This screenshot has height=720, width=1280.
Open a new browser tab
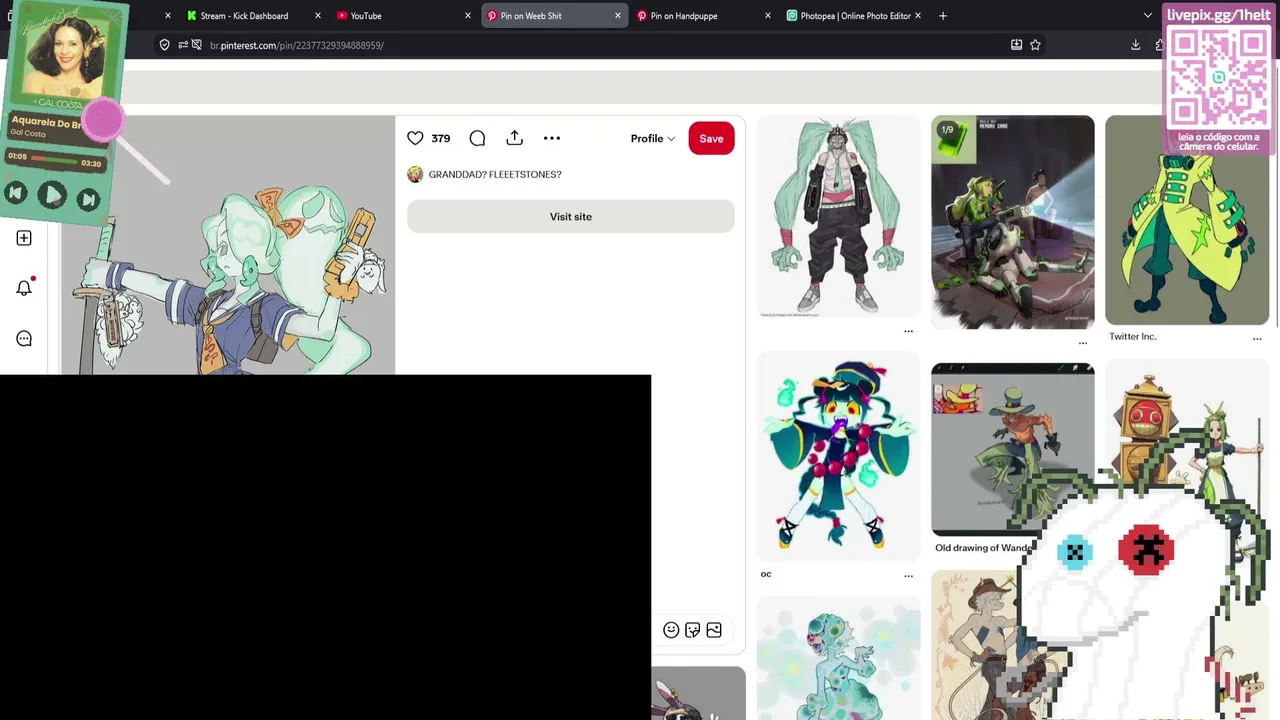pos(943,16)
